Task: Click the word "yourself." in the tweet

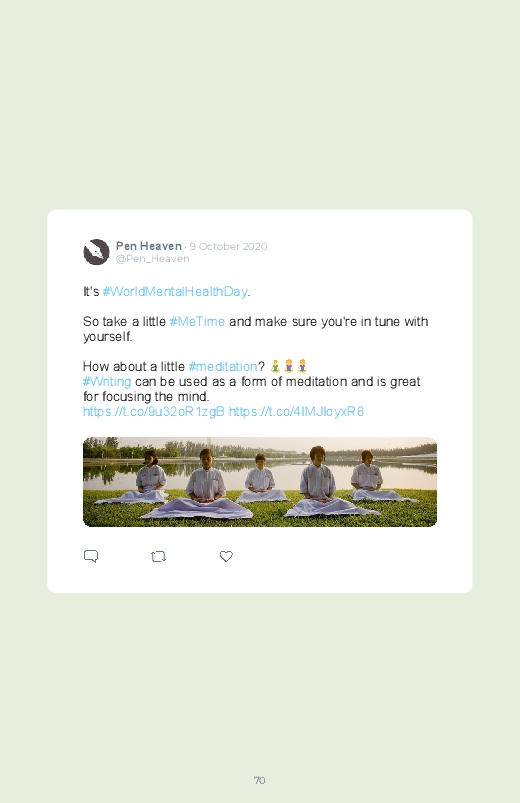Action: point(108,336)
